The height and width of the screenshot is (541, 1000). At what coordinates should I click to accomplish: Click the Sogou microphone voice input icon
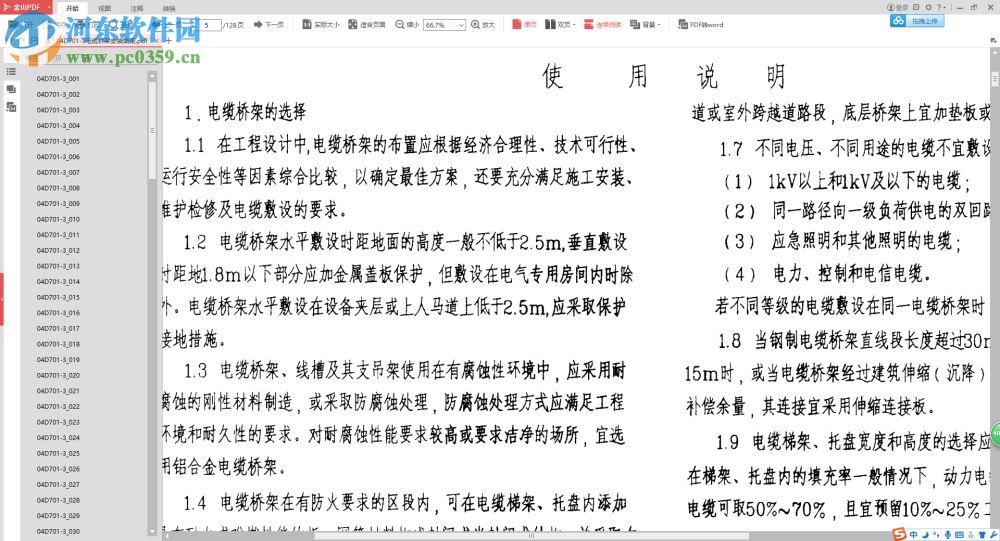948,535
